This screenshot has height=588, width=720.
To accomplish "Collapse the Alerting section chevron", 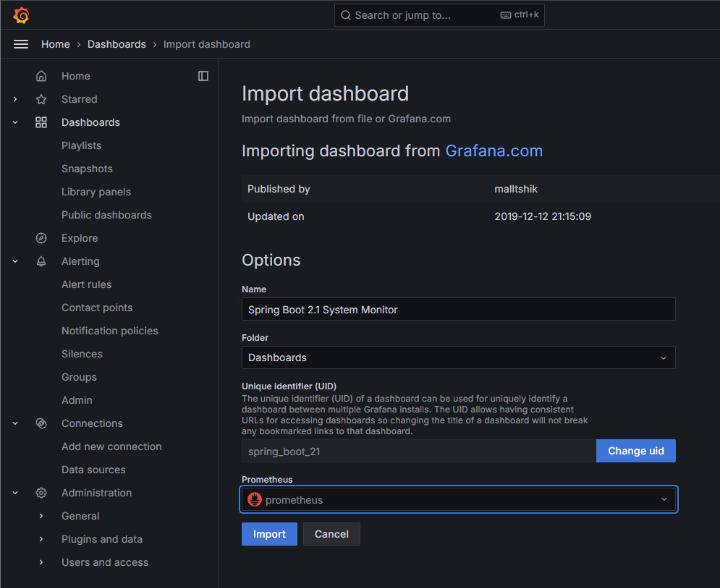I will 15,261.
